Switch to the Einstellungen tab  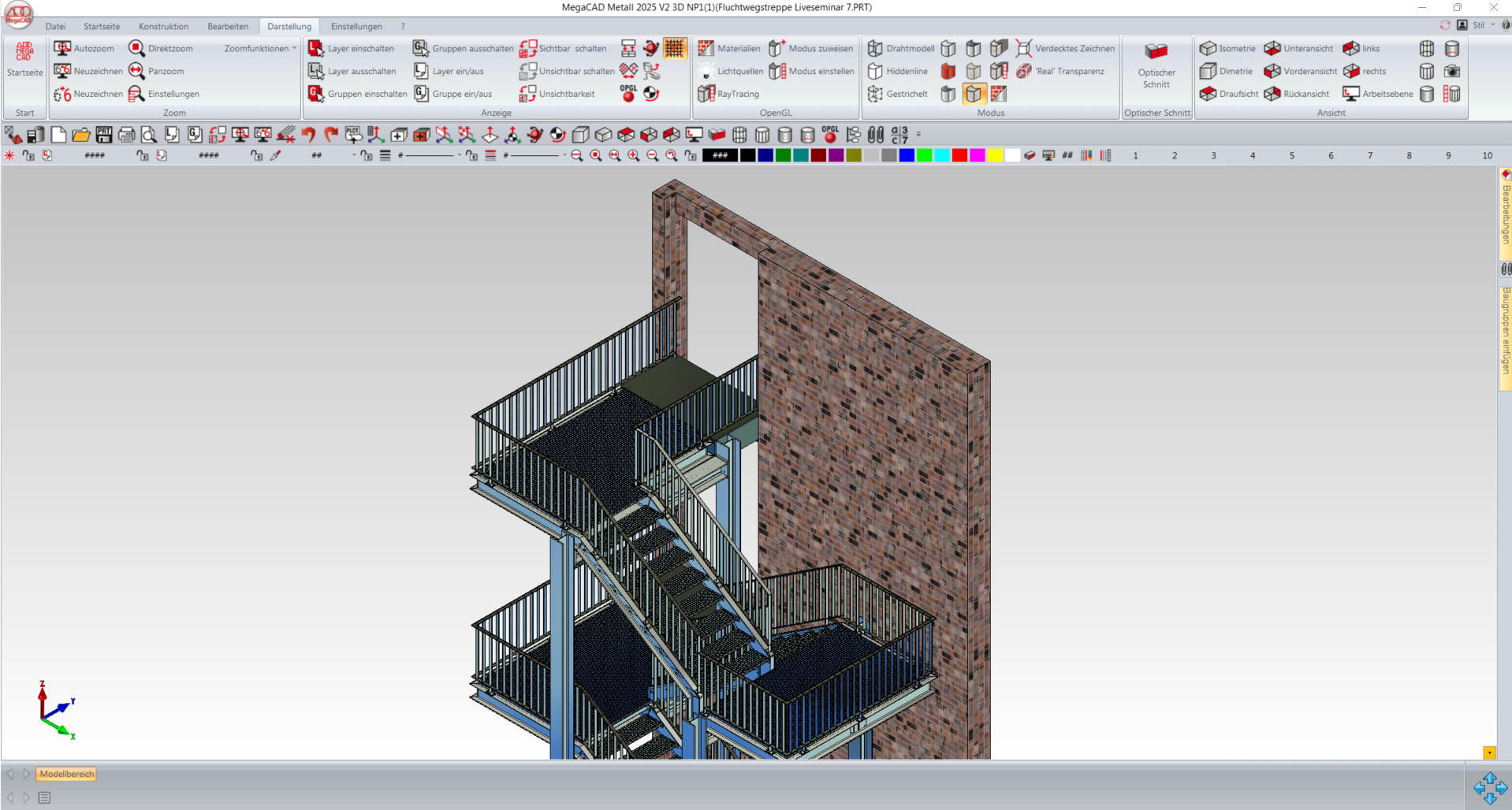356,26
